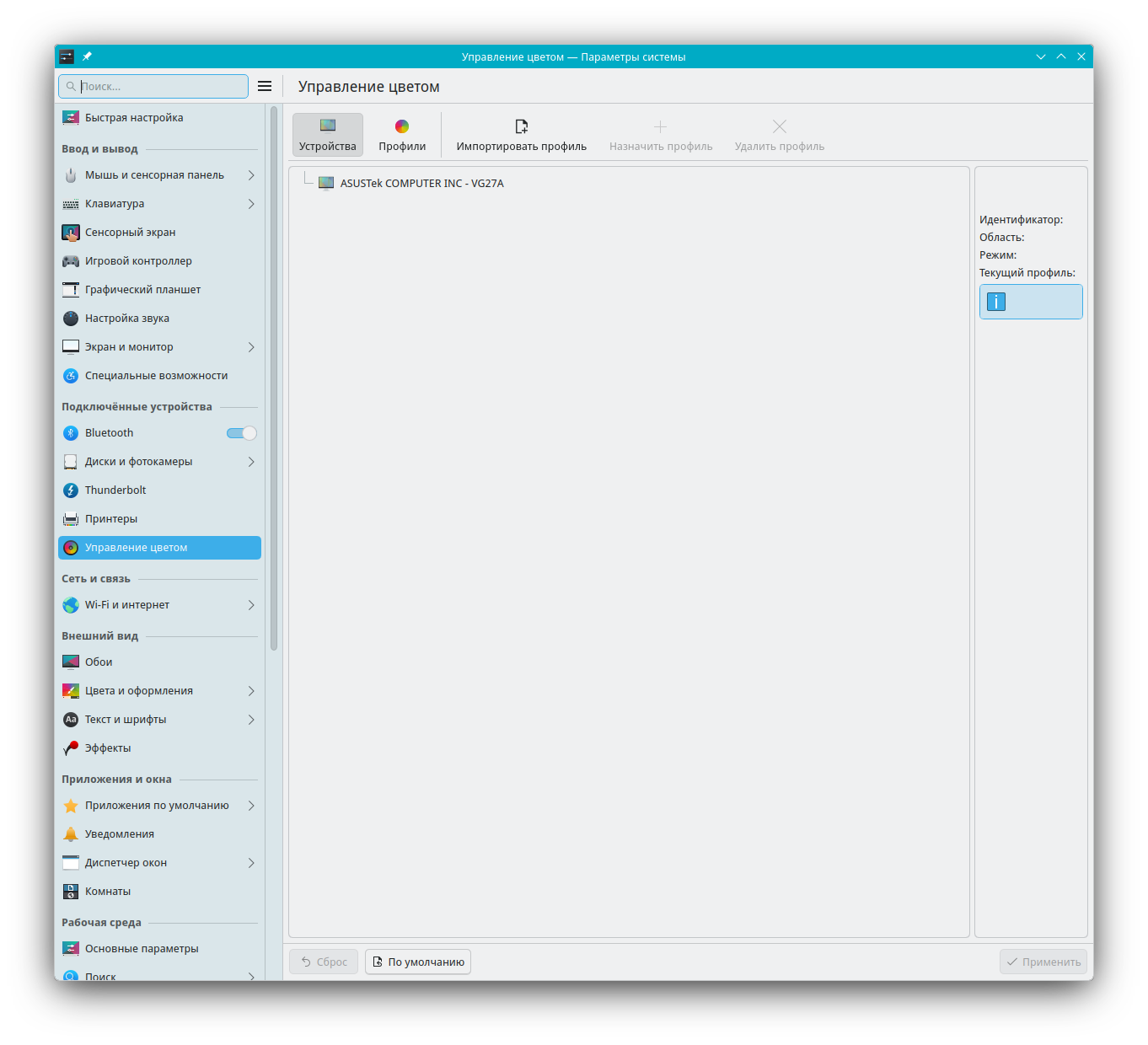Open Специальные возможности accessibility icon

pos(71,376)
